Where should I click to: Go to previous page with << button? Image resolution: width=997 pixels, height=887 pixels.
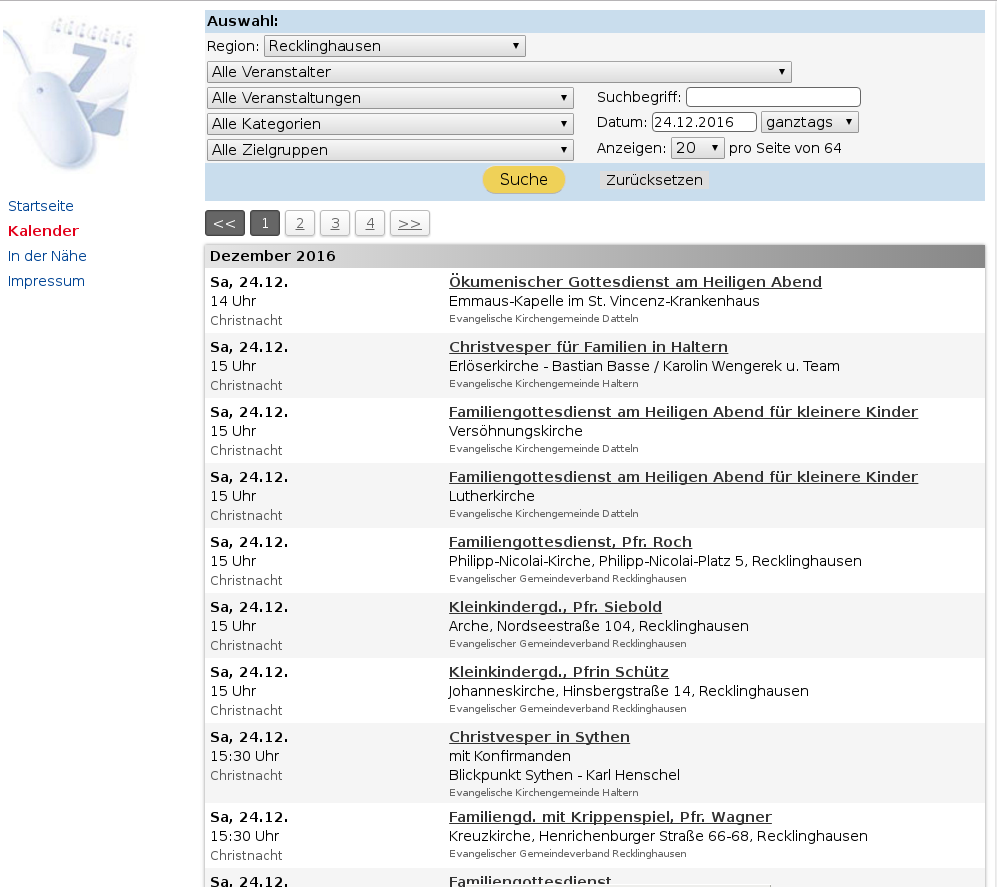(224, 223)
